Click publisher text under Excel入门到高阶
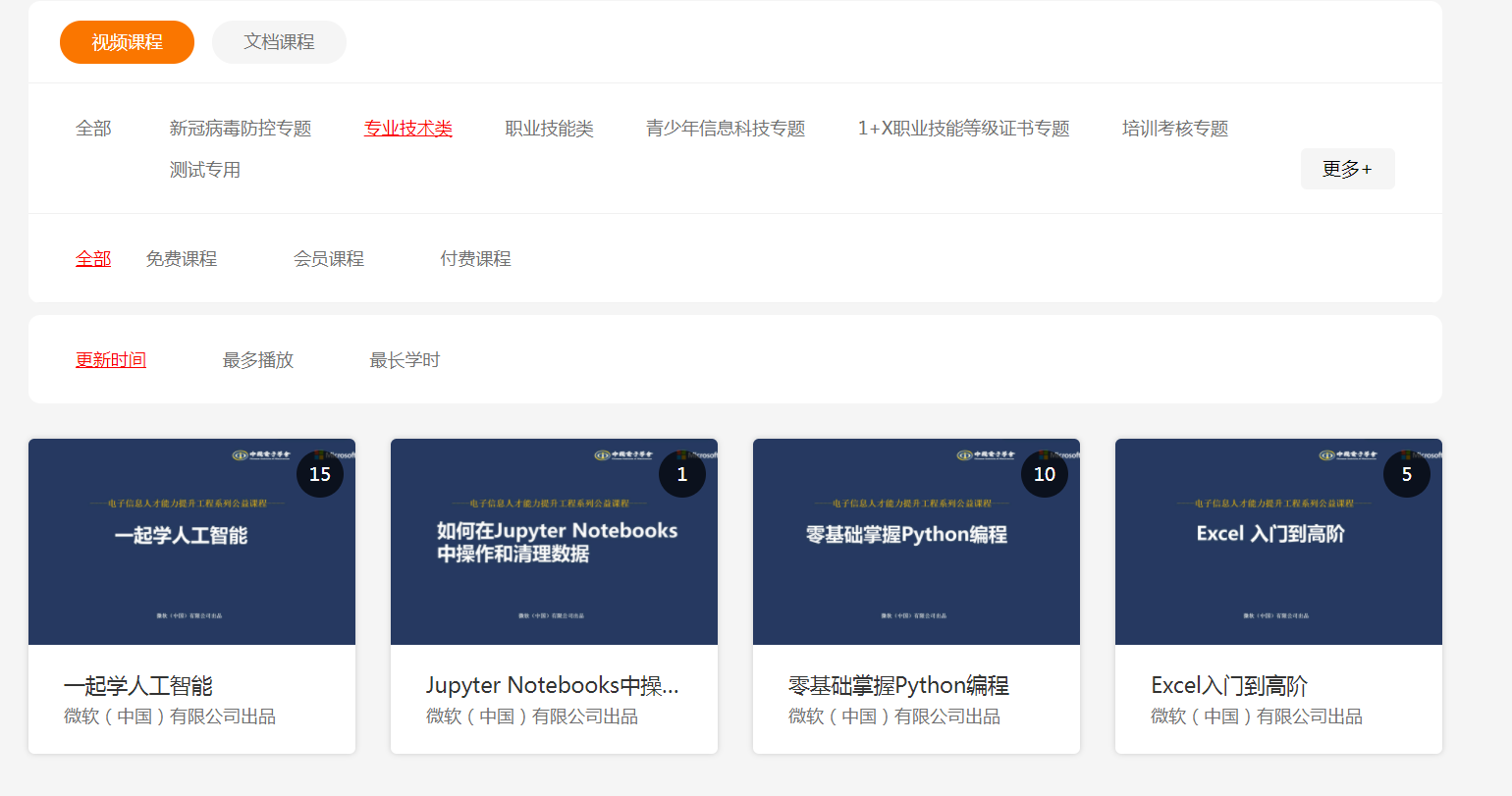The height and width of the screenshot is (796, 1512). click(1257, 716)
